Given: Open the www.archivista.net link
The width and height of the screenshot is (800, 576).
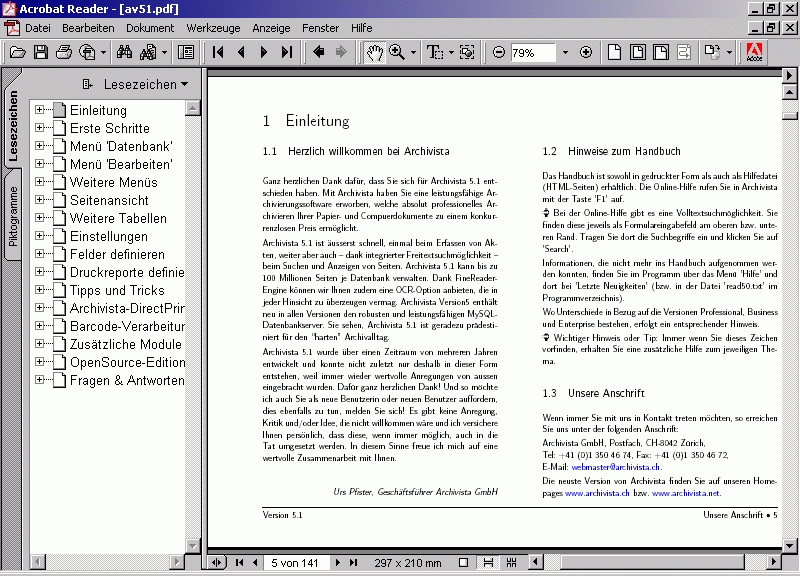Looking at the screenshot, I should (x=686, y=493).
